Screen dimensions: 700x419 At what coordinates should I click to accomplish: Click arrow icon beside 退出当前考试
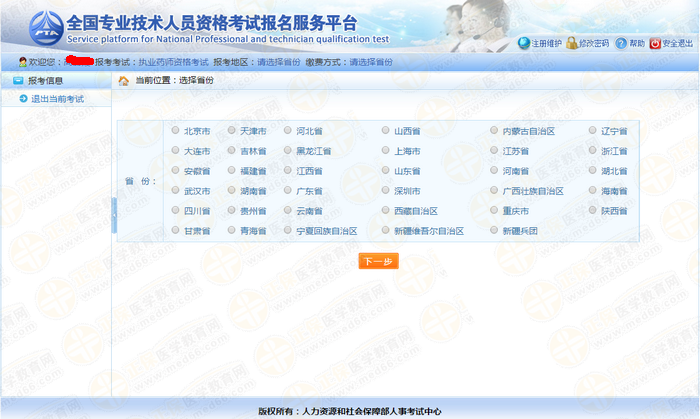coord(23,99)
